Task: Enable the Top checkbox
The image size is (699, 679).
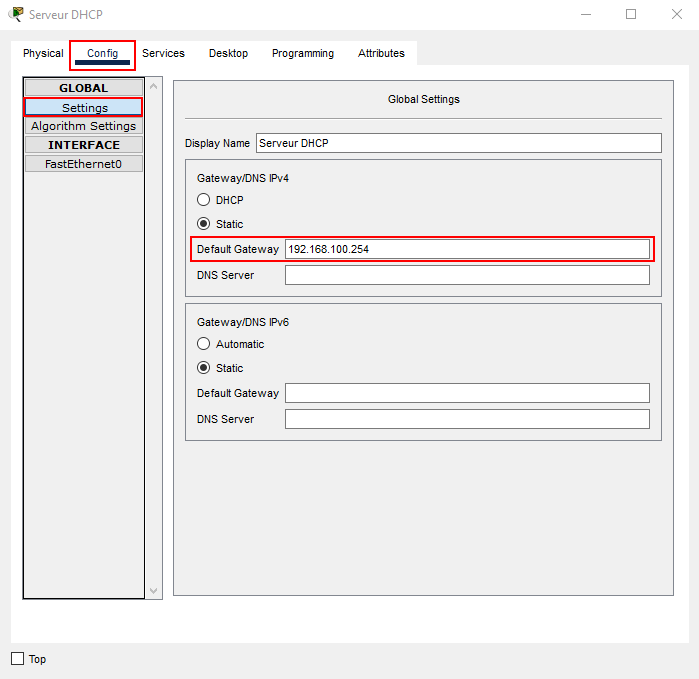Action: click(x=17, y=658)
